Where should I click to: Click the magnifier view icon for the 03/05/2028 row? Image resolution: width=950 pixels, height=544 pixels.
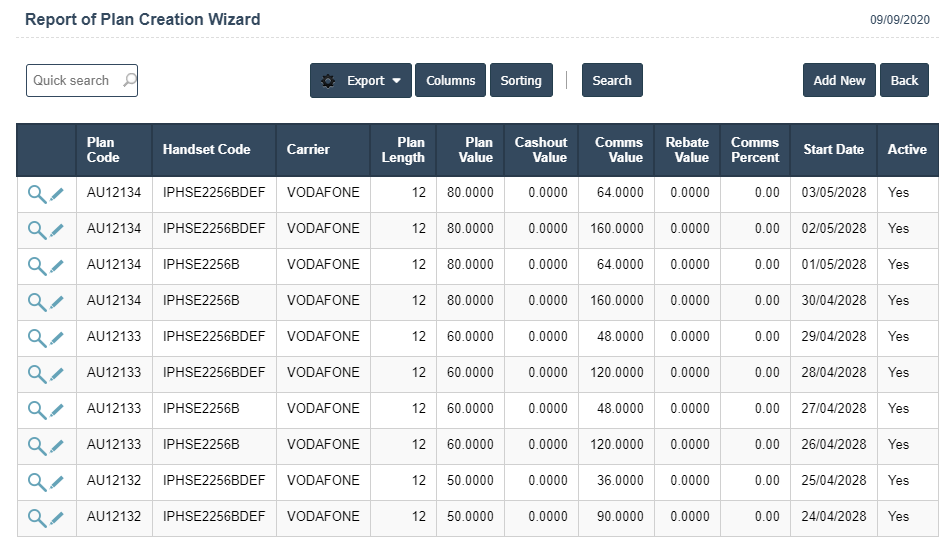[36, 194]
